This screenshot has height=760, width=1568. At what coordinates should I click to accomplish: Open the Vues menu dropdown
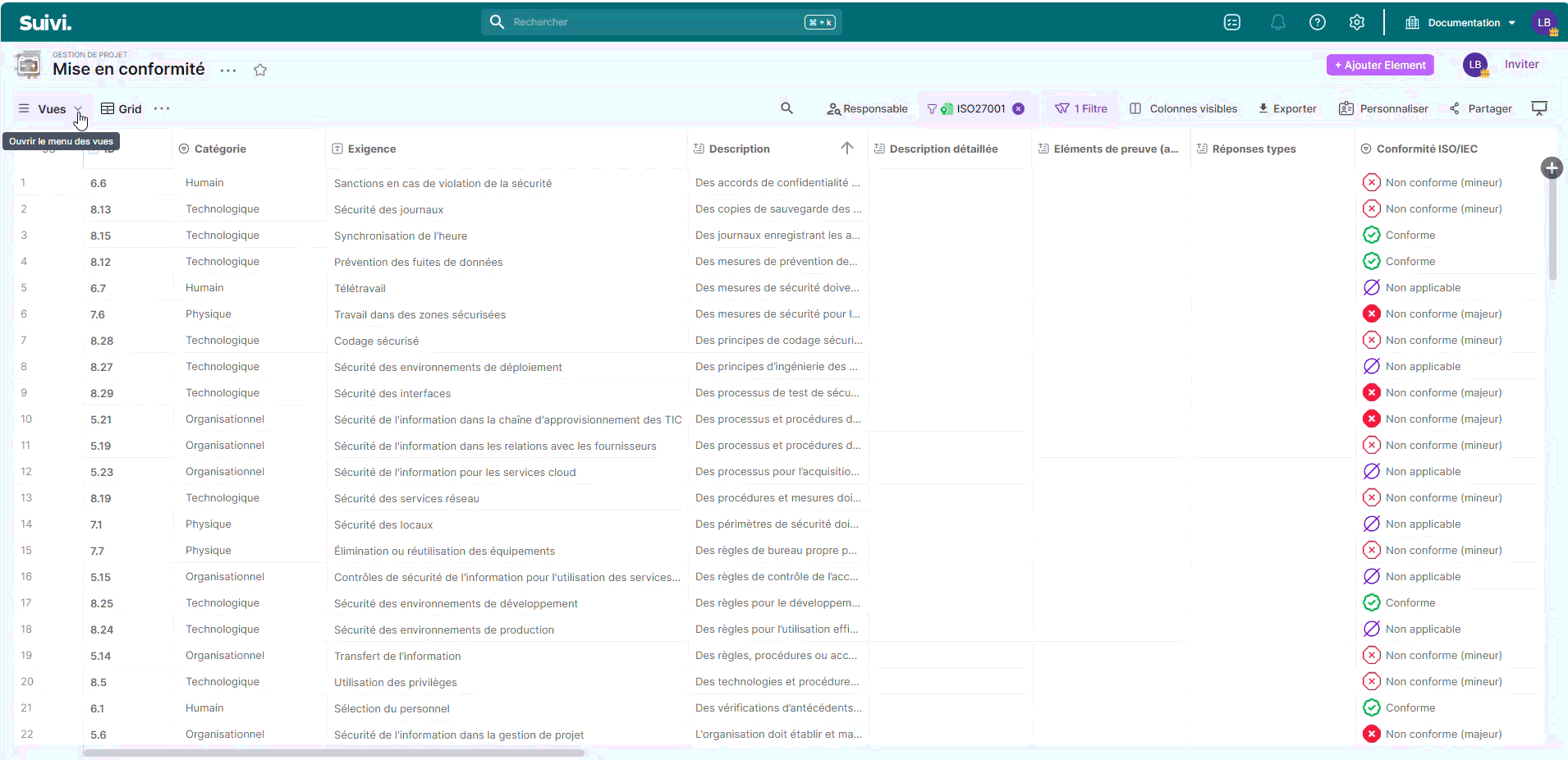(52, 109)
